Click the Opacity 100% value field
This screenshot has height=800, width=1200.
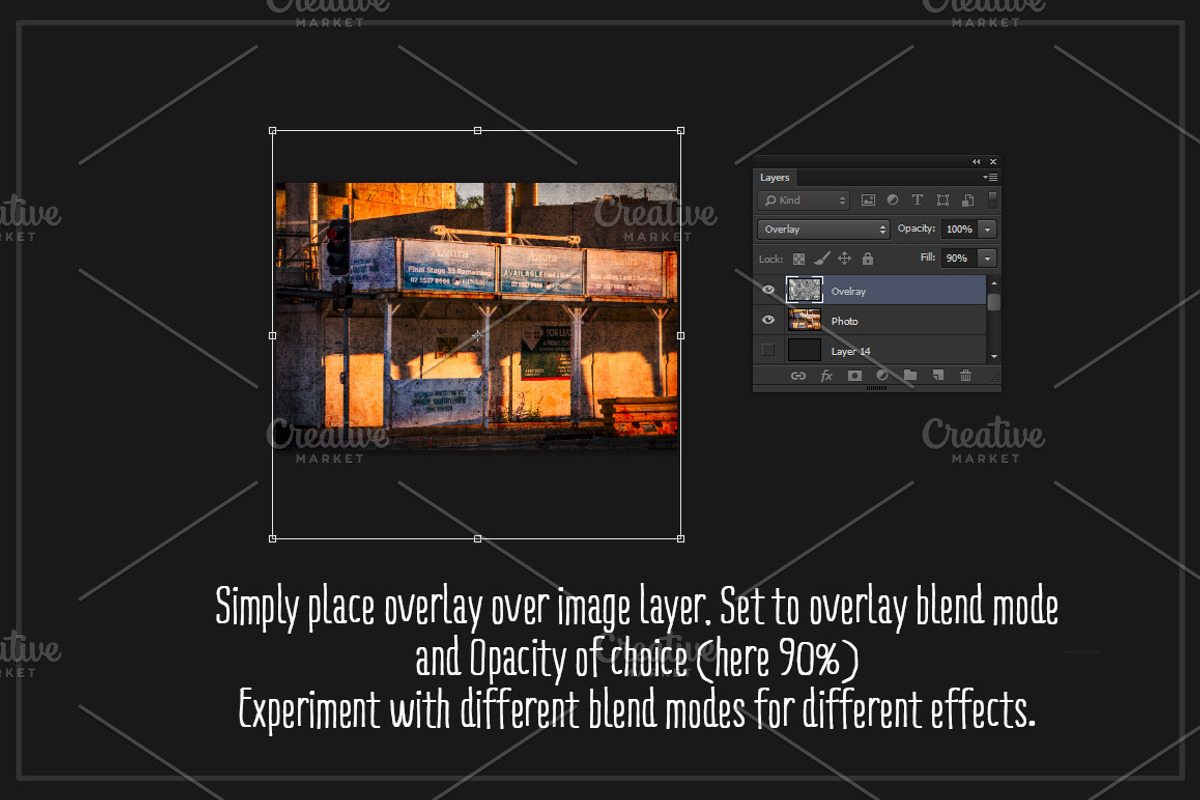pyautogui.click(x=960, y=229)
